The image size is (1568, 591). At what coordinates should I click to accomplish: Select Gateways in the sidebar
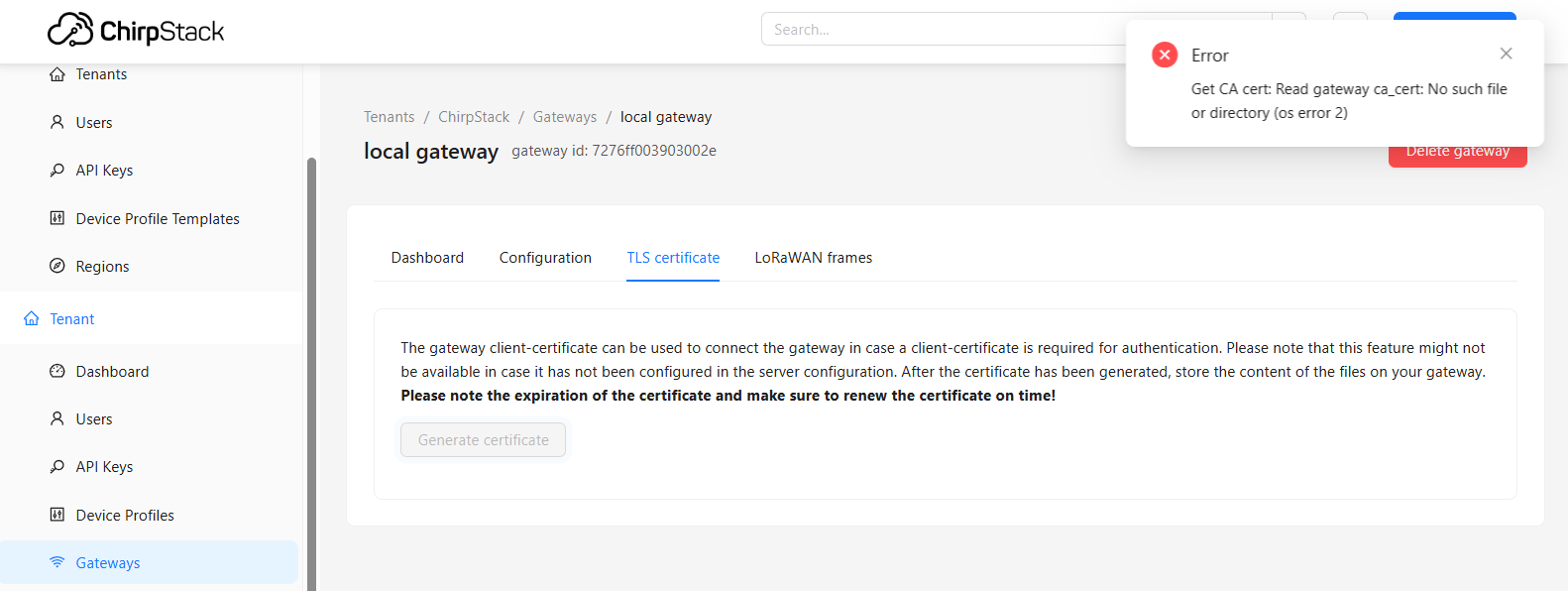coord(149,562)
